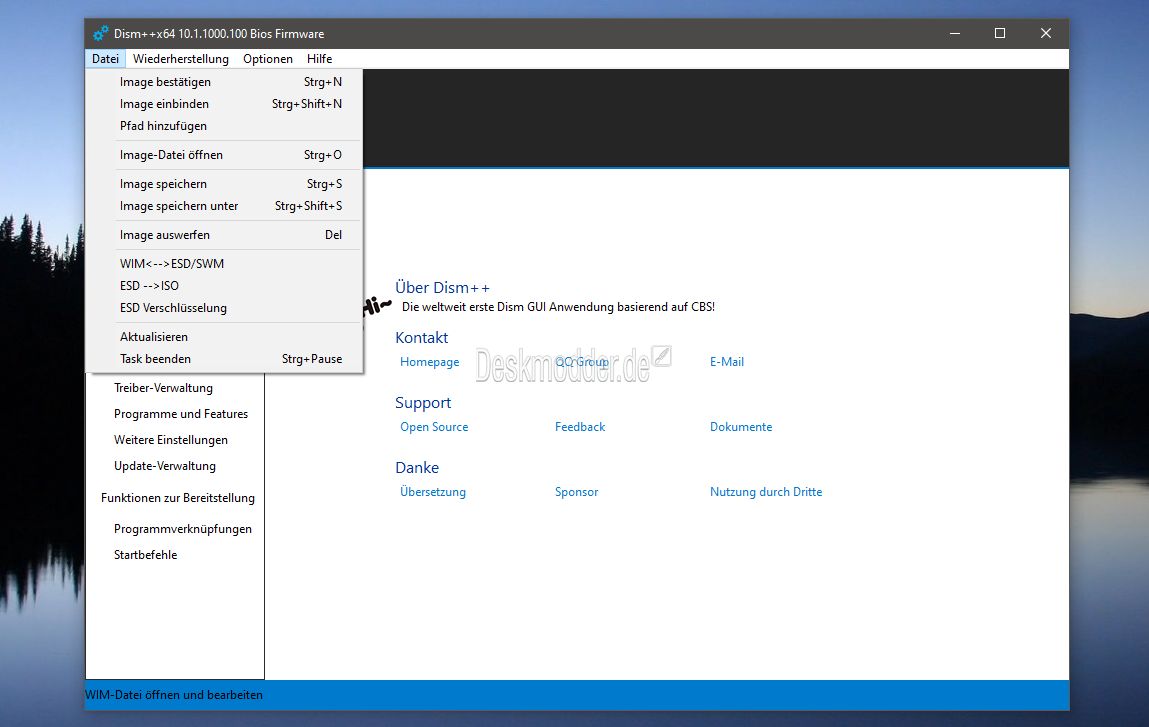Click the Über Dism++ heading text
This screenshot has width=1149, height=727.
[442, 287]
